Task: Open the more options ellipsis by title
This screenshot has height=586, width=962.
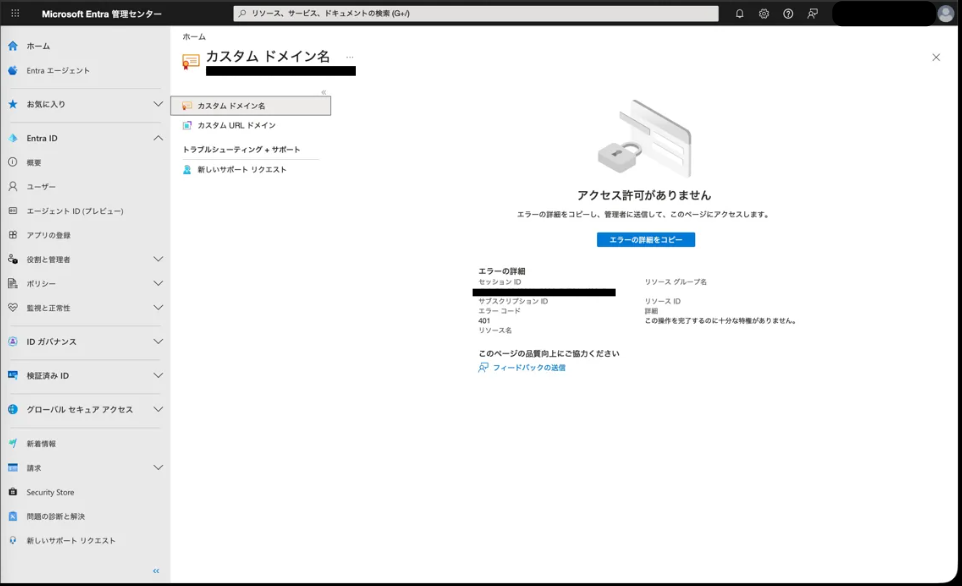Action: [350, 57]
